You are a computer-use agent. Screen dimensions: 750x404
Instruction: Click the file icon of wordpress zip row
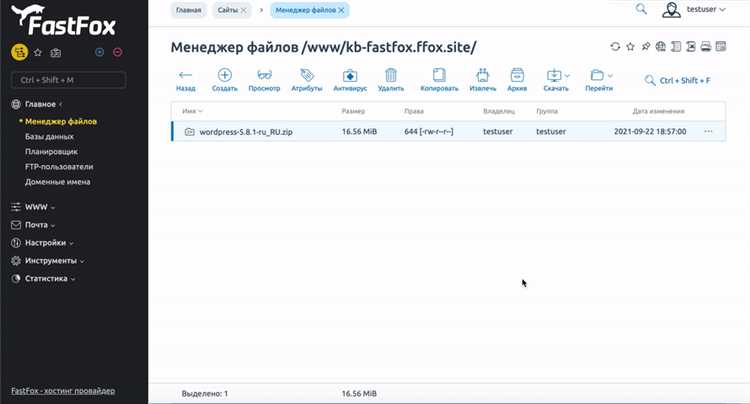[x=189, y=132]
